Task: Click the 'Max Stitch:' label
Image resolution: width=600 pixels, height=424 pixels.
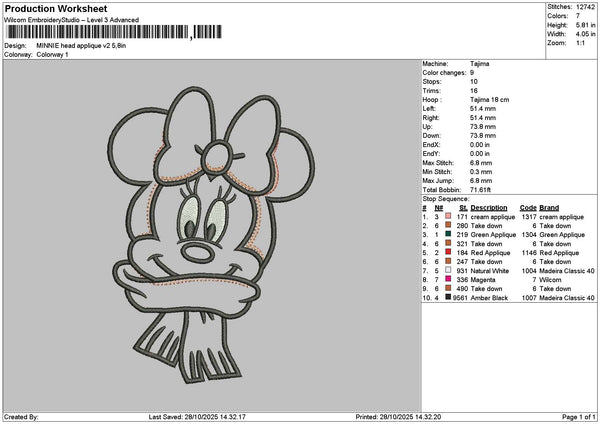Action: (x=437, y=163)
